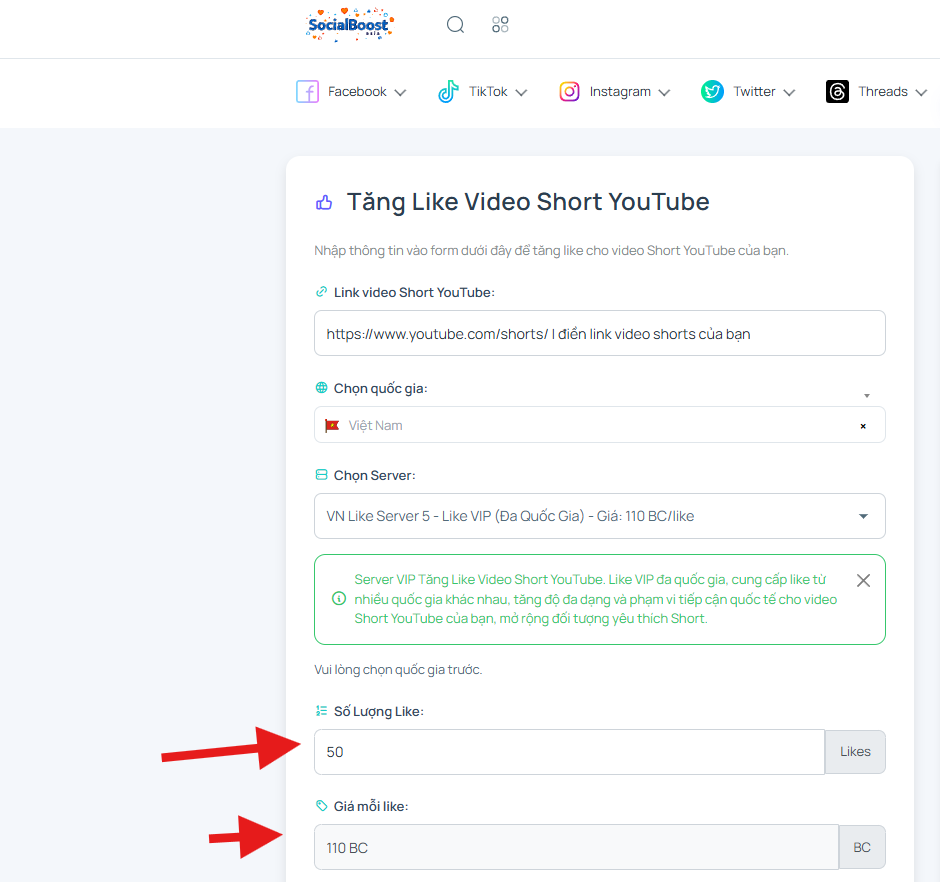This screenshot has width=940, height=882.
Task: Expand the Instagram menu chevron
Action: click(x=664, y=92)
